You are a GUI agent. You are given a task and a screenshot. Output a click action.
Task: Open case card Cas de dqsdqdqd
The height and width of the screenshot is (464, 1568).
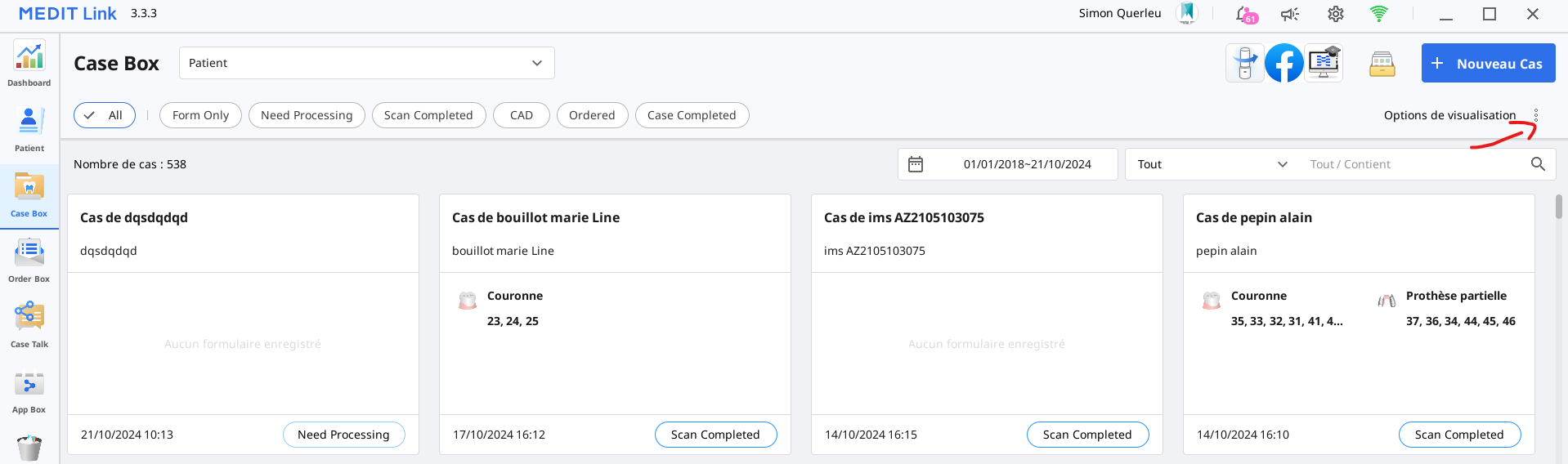pyautogui.click(x=243, y=324)
